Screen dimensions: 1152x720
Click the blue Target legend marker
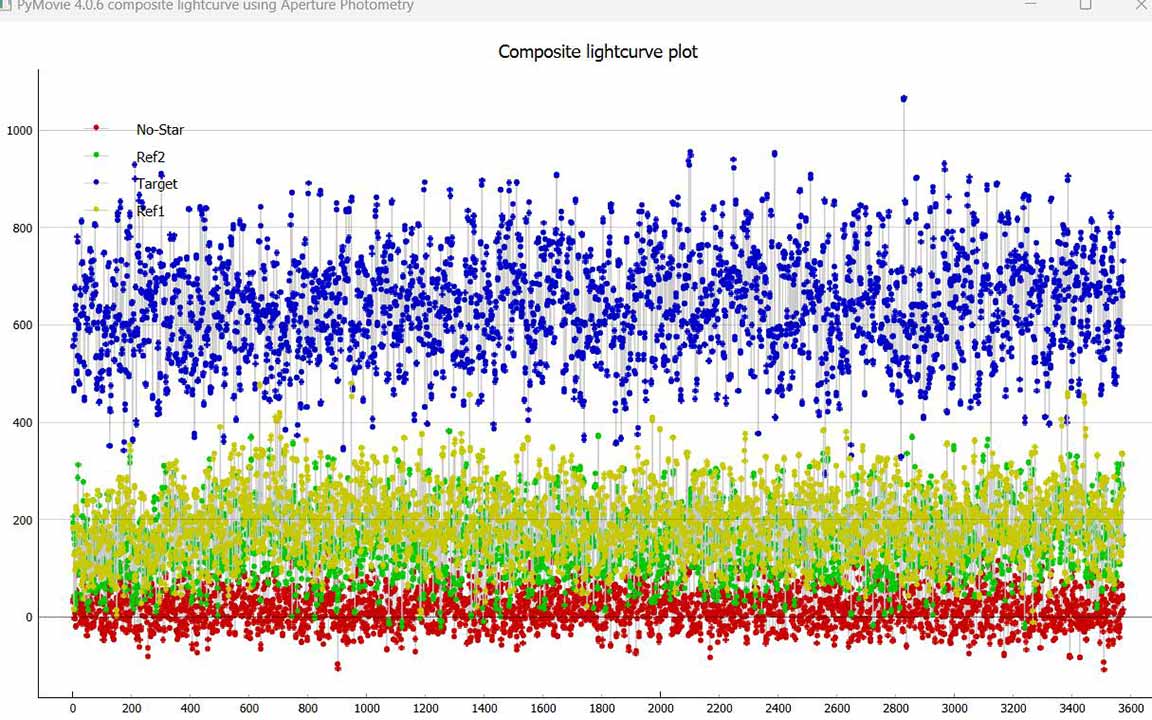96,182
